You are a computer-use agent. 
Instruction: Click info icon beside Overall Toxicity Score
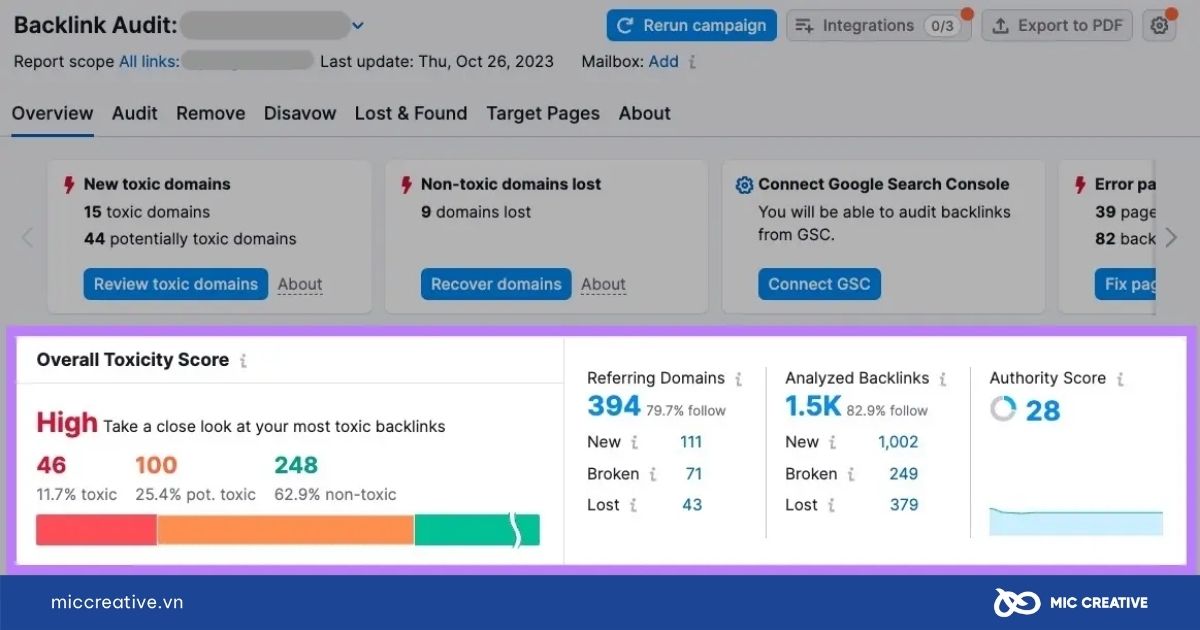point(243,361)
